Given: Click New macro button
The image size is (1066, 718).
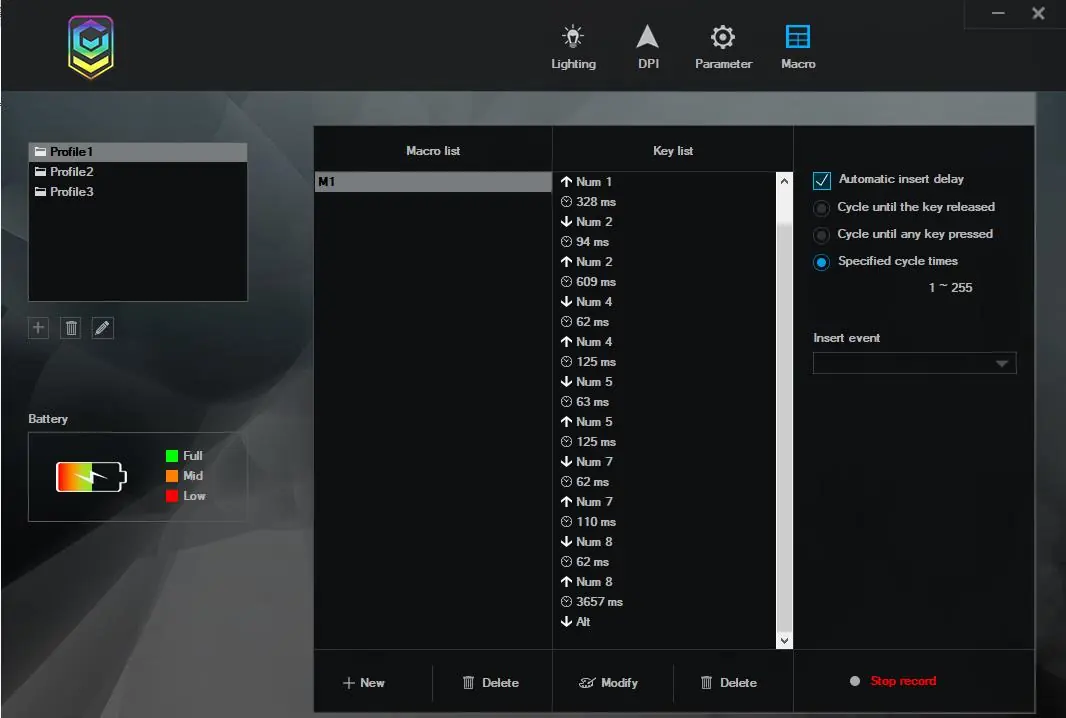Looking at the screenshot, I should [x=364, y=683].
